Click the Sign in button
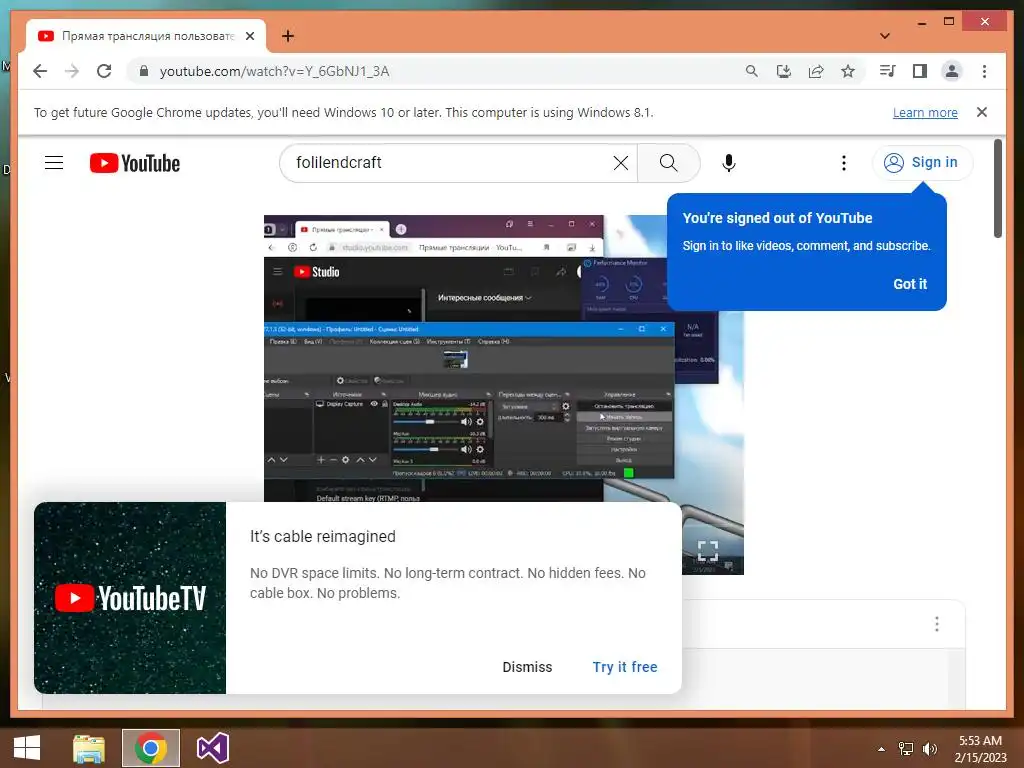 pos(921,163)
